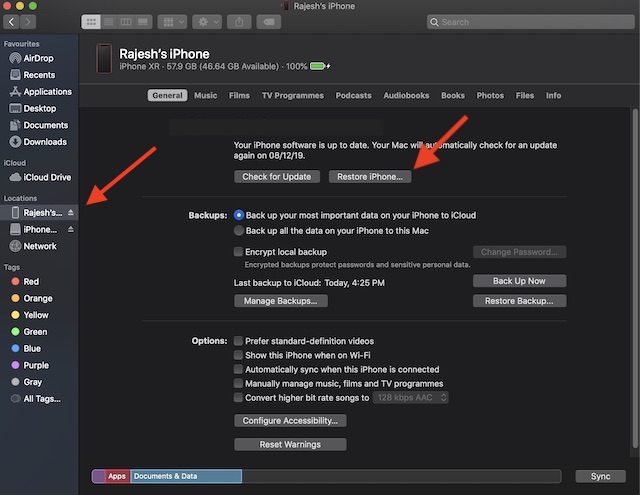Enable automatic sync when iPhone connected
Screen dimensions: 640x495
238,369
